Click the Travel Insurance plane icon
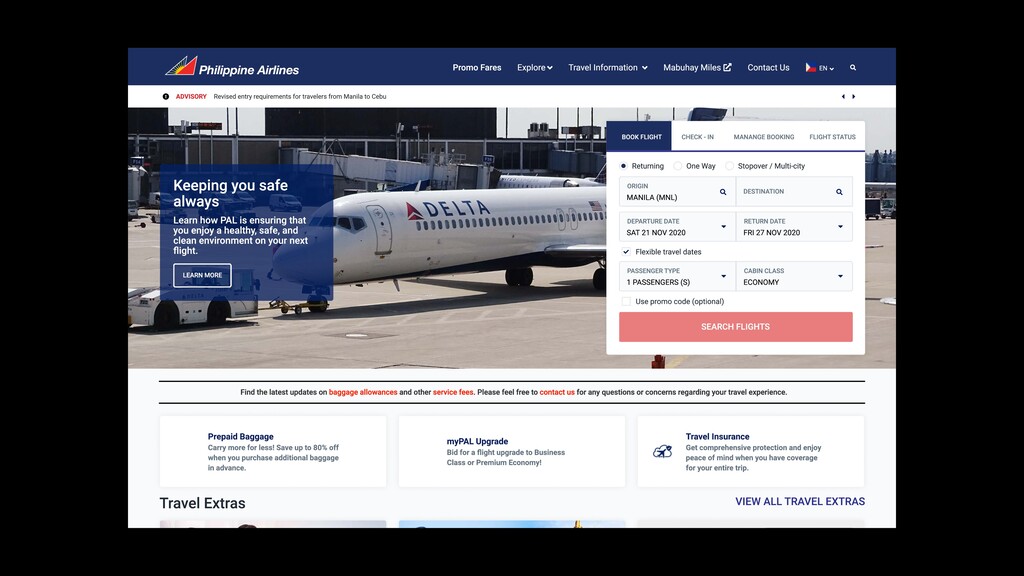This screenshot has width=1024, height=576. tap(662, 451)
